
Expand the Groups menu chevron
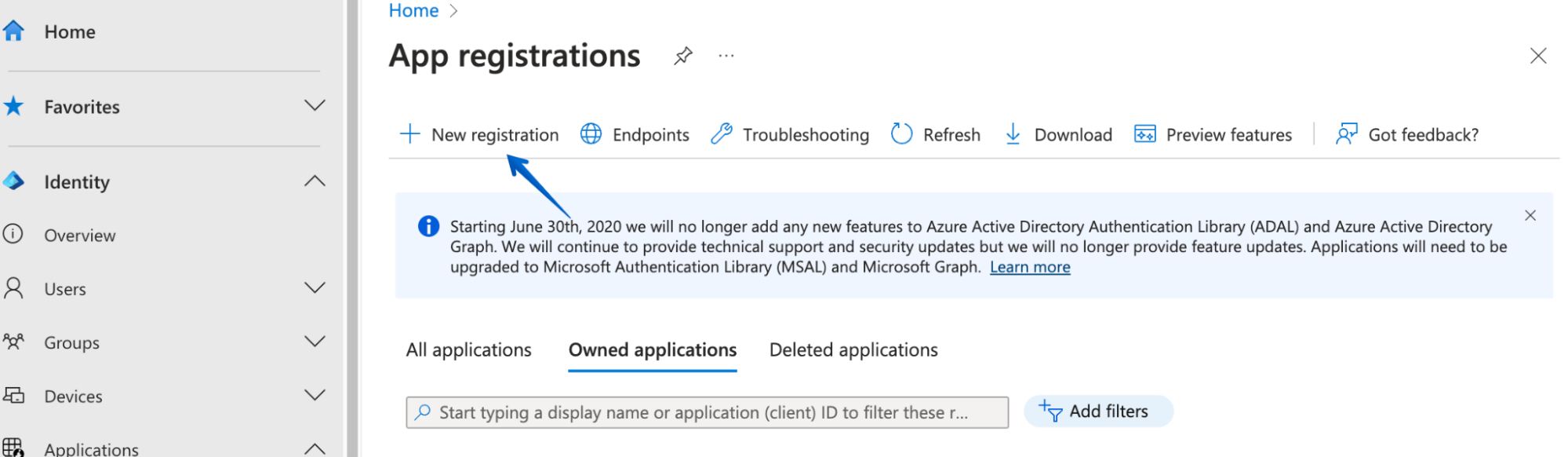point(315,342)
